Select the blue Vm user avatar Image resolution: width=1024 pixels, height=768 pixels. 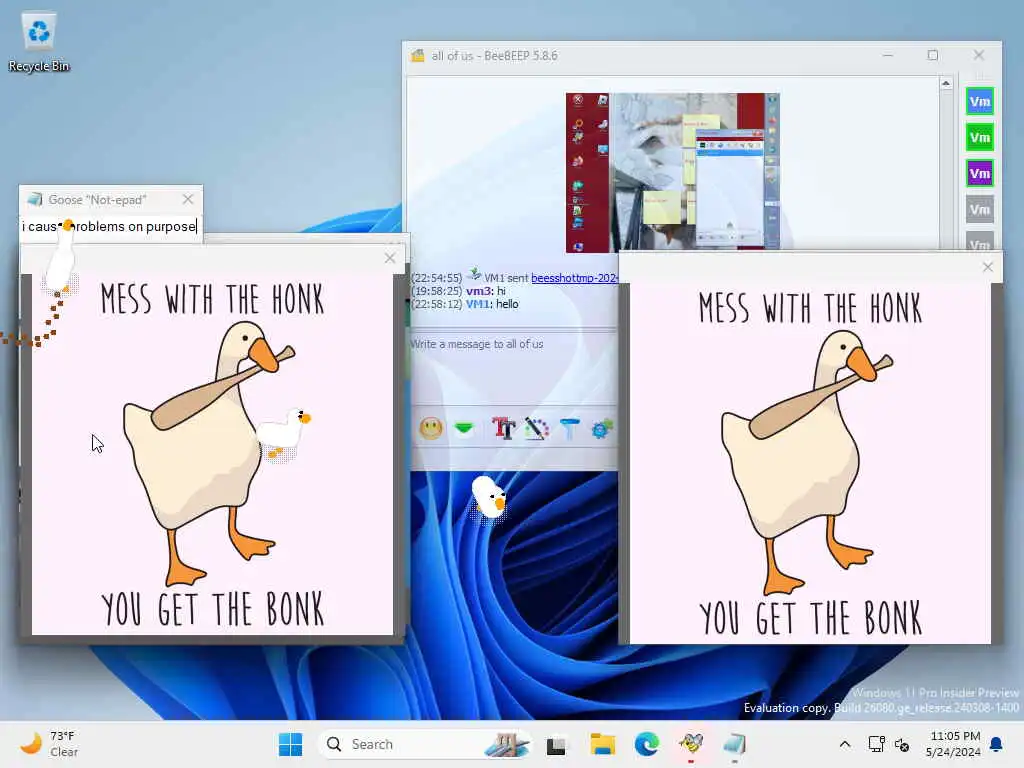(980, 101)
